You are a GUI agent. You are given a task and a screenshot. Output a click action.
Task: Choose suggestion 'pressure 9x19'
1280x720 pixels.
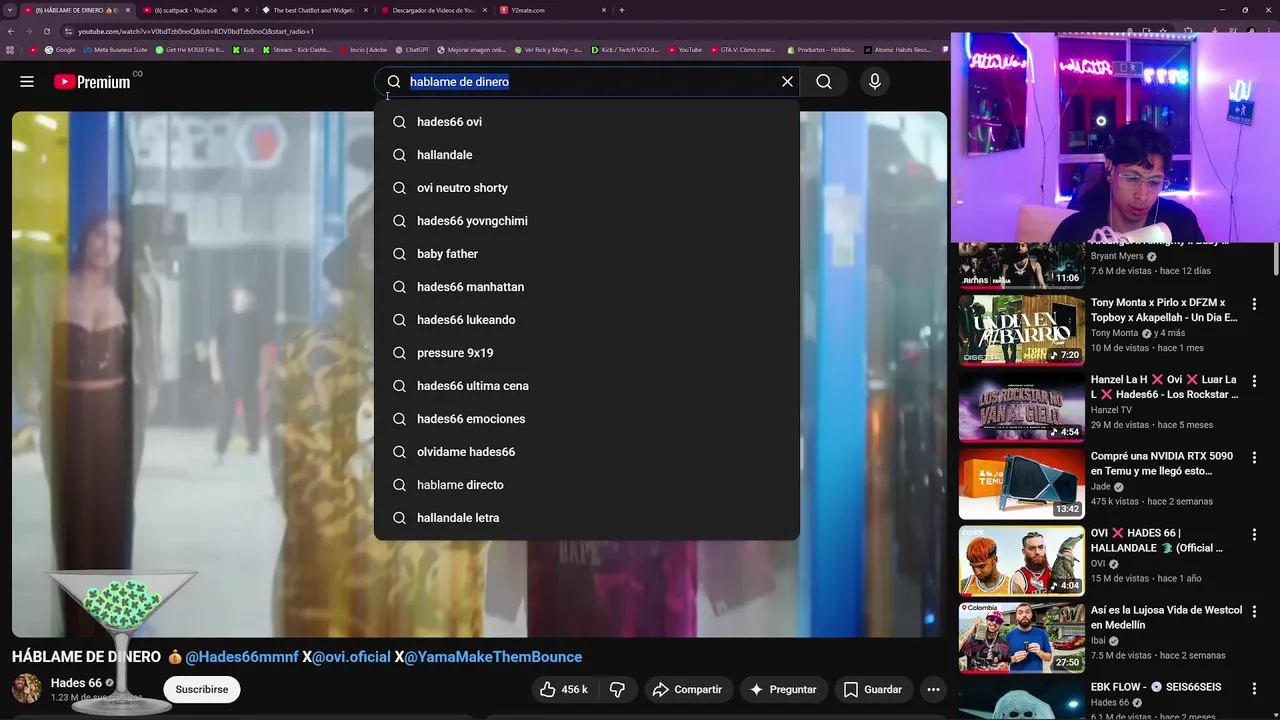tap(587, 353)
